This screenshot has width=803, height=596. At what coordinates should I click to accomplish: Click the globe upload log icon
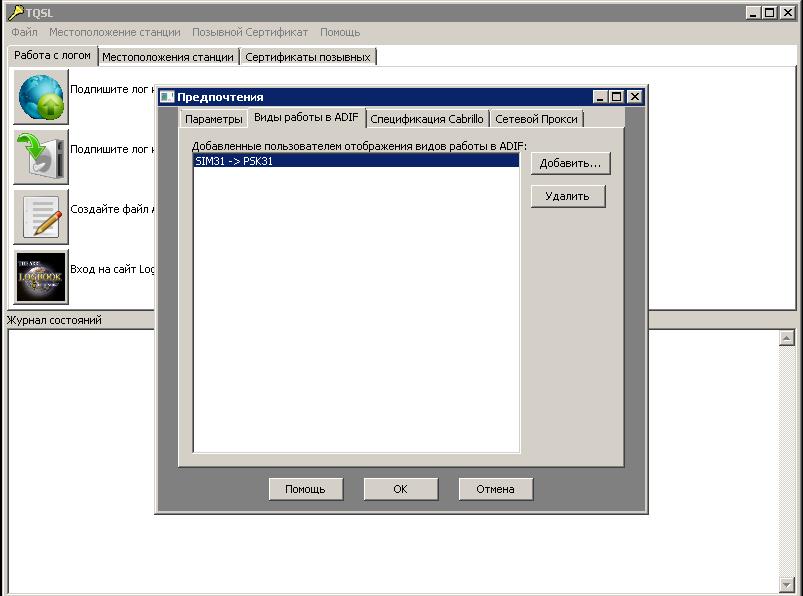tap(41, 97)
